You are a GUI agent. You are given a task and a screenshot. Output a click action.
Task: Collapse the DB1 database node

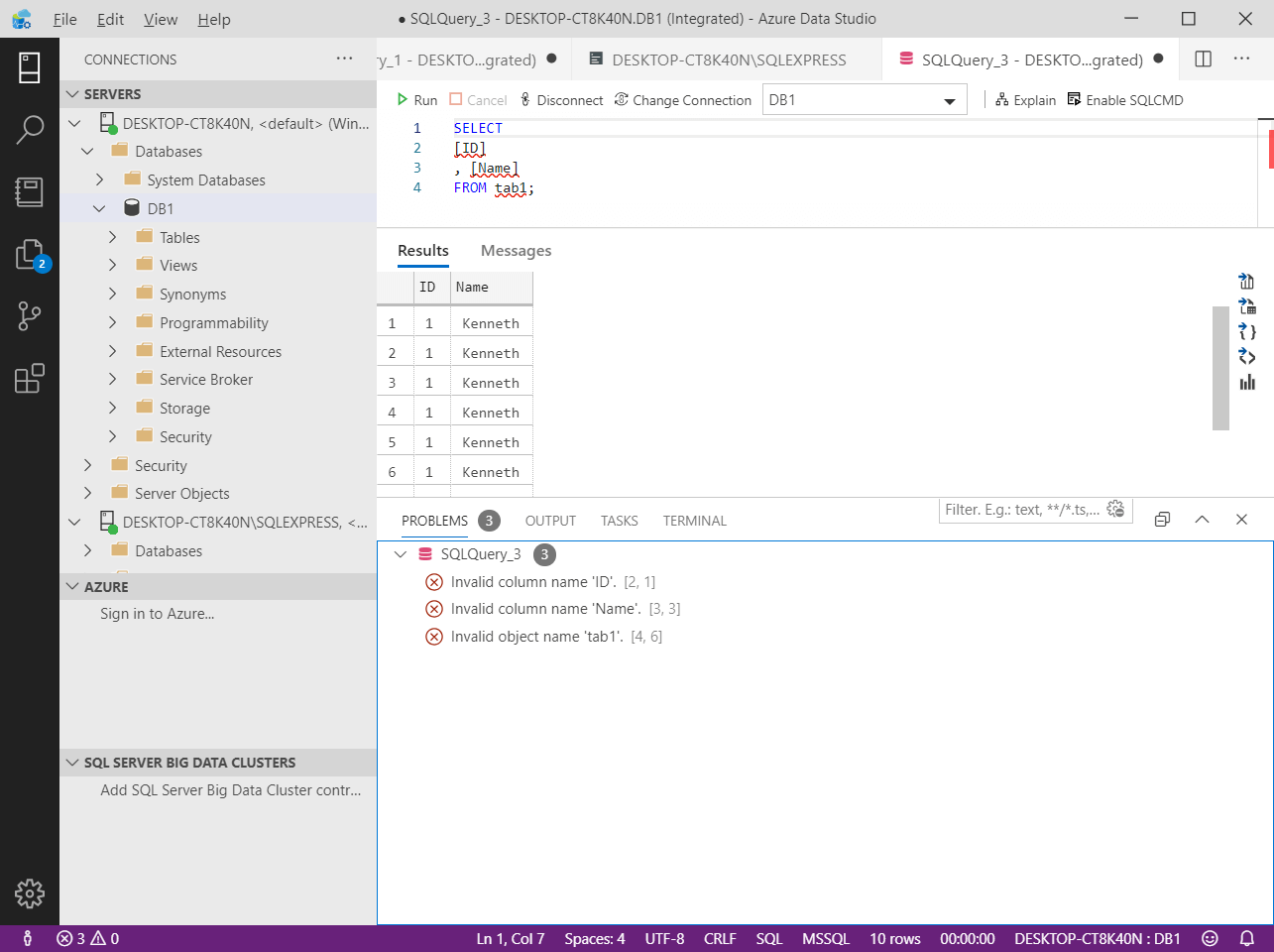[100, 209]
